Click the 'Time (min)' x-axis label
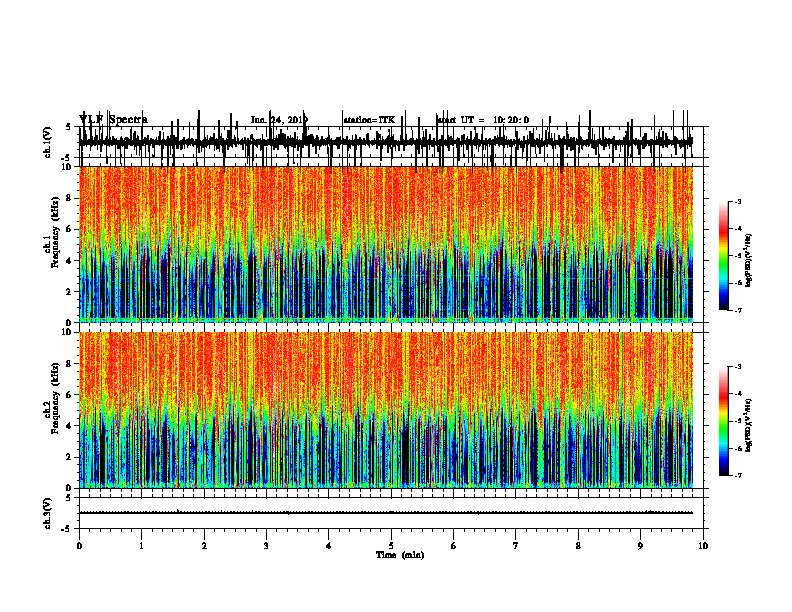This screenshot has height=612, width=792. click(400, 555)
